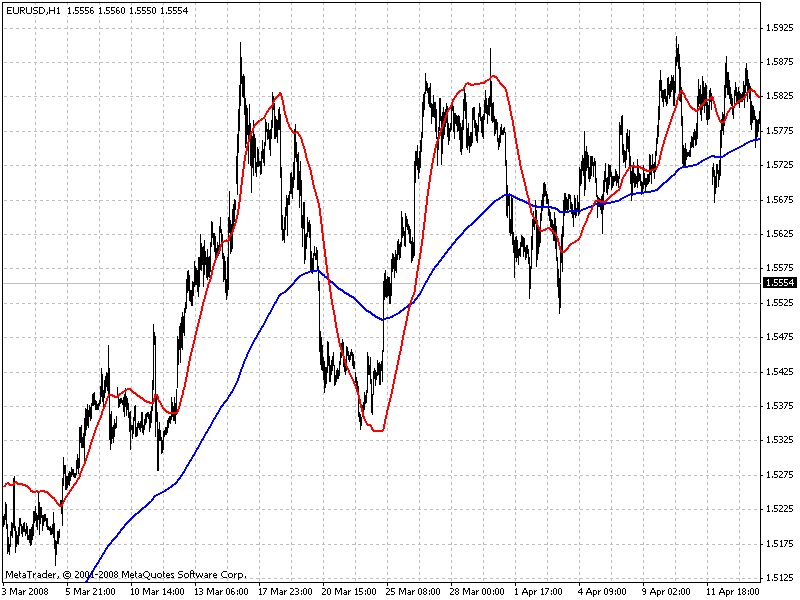Image resolution: width=800 pixels, height=600 pixels.
Task: Click the 13 Mar 06:00 time label
Action: point(221,592)
